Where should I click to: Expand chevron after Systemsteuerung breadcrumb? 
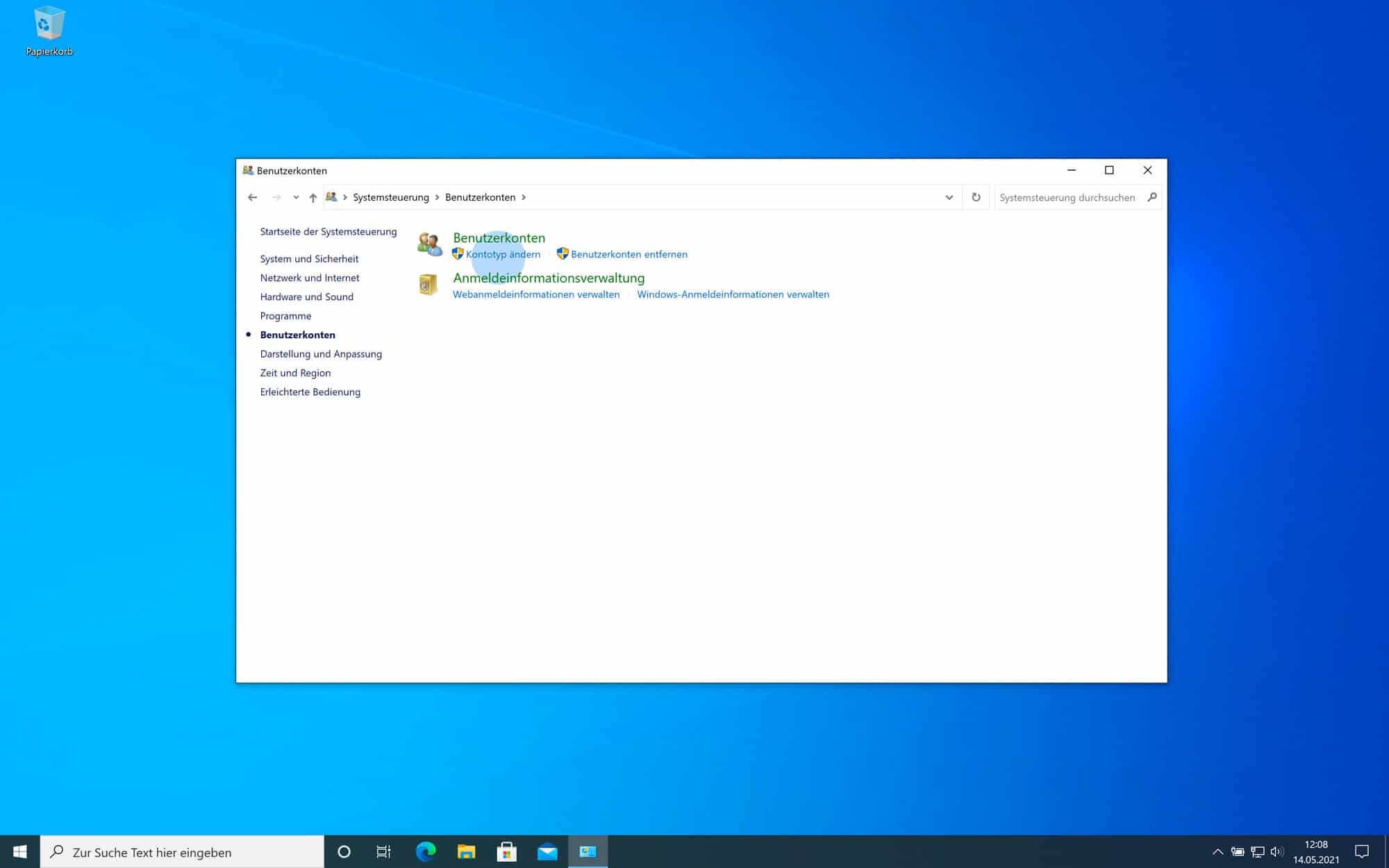click(x=437, y=197)
